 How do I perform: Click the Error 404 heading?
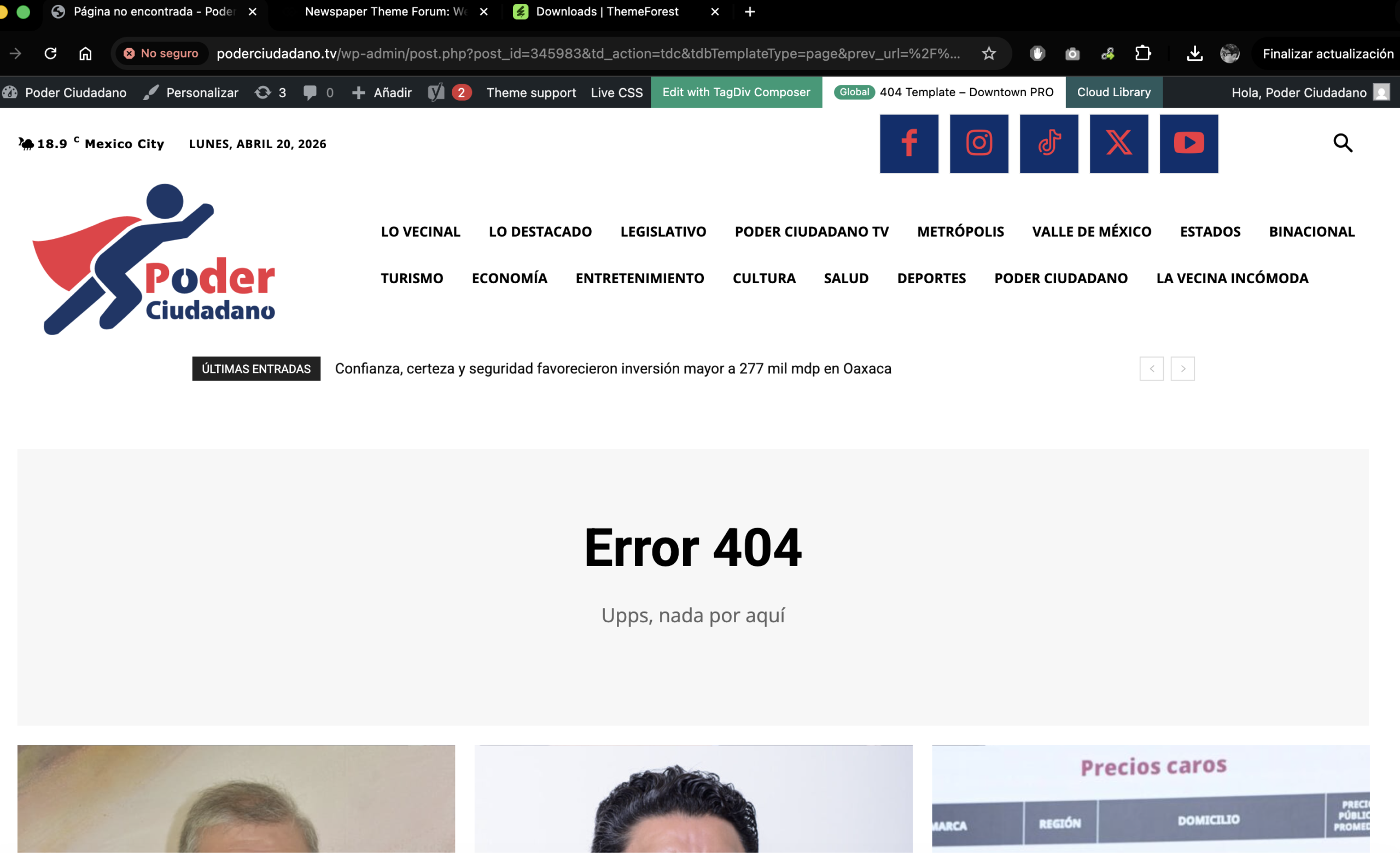tap(692, 547)
